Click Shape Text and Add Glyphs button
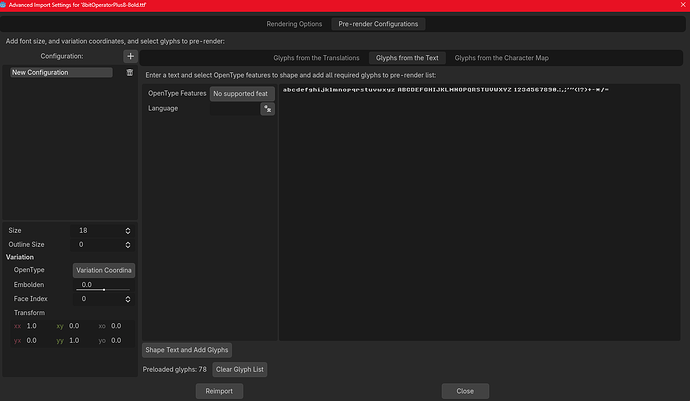Screen dimensions: 690x401 187,350
